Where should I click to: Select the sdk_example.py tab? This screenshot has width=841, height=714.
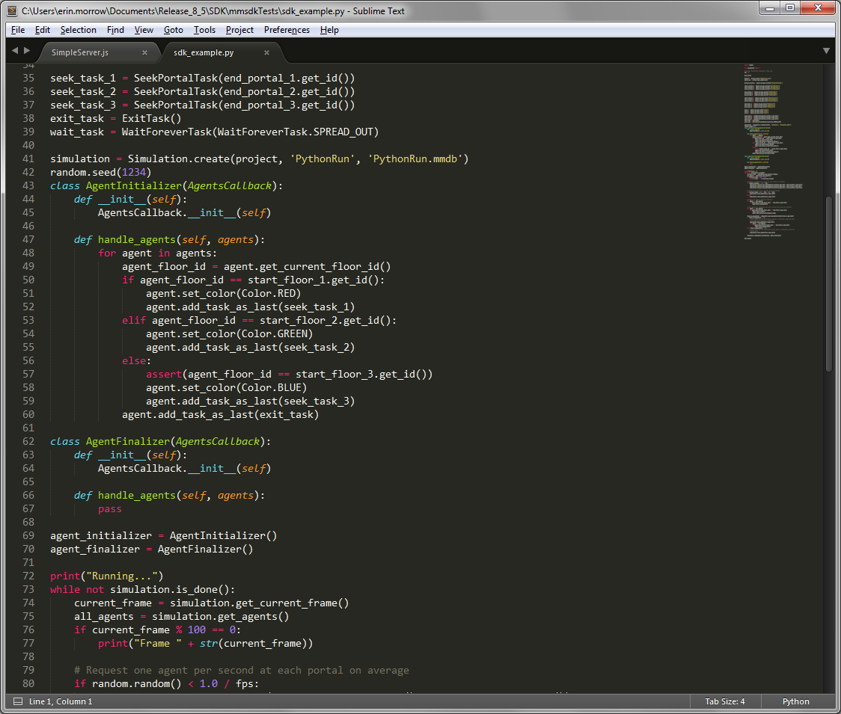click(203, 52)
